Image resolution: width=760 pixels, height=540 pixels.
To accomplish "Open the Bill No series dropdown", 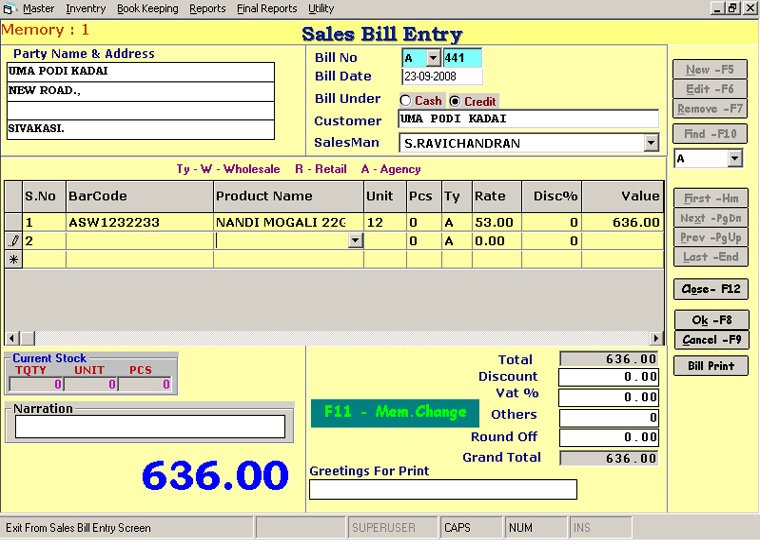I will (x=433, y=58).
